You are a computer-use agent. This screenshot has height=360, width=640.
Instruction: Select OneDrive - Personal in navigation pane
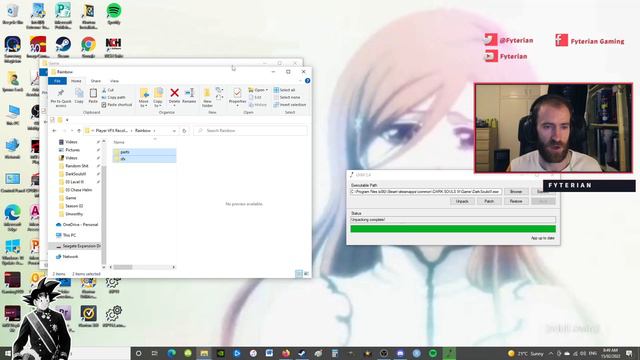click(77, 224)
